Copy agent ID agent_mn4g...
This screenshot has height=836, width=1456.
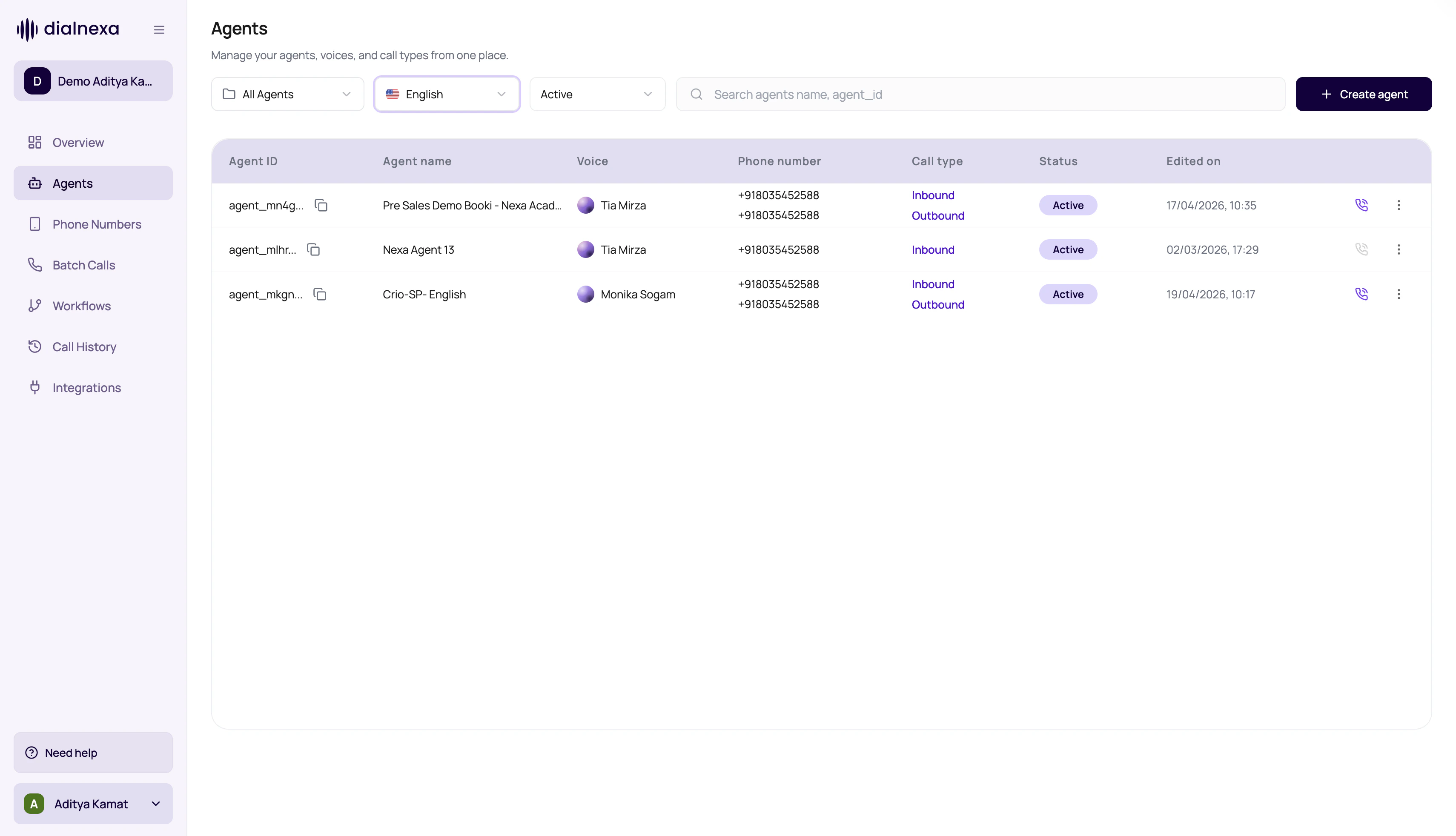[x=321, y=205]
